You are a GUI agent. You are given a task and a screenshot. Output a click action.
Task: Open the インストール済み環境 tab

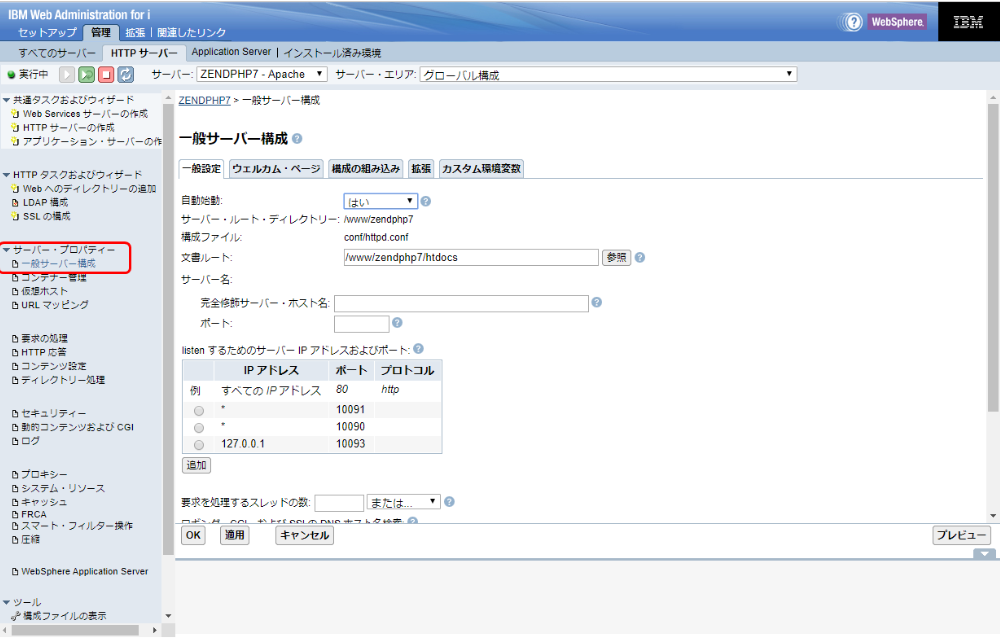coord(332,53)
